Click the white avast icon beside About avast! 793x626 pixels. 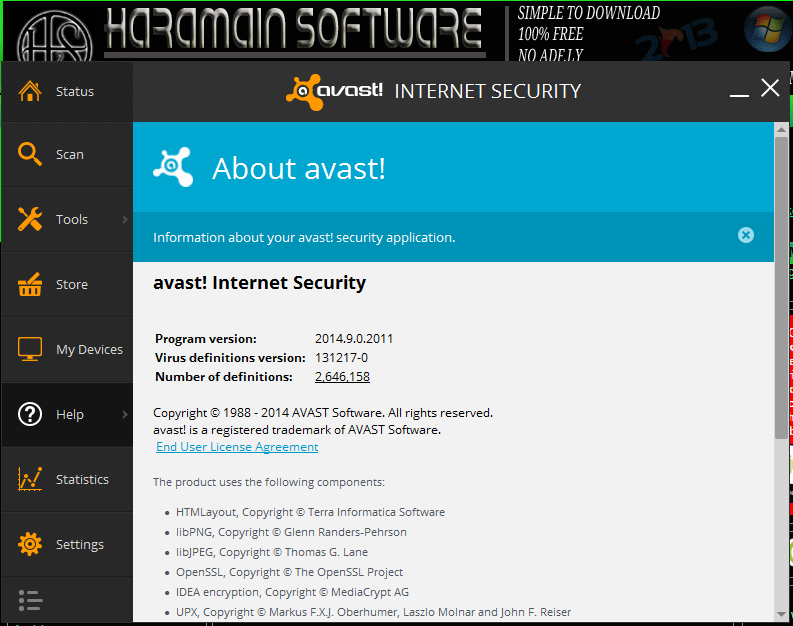(x=173, y=167)
